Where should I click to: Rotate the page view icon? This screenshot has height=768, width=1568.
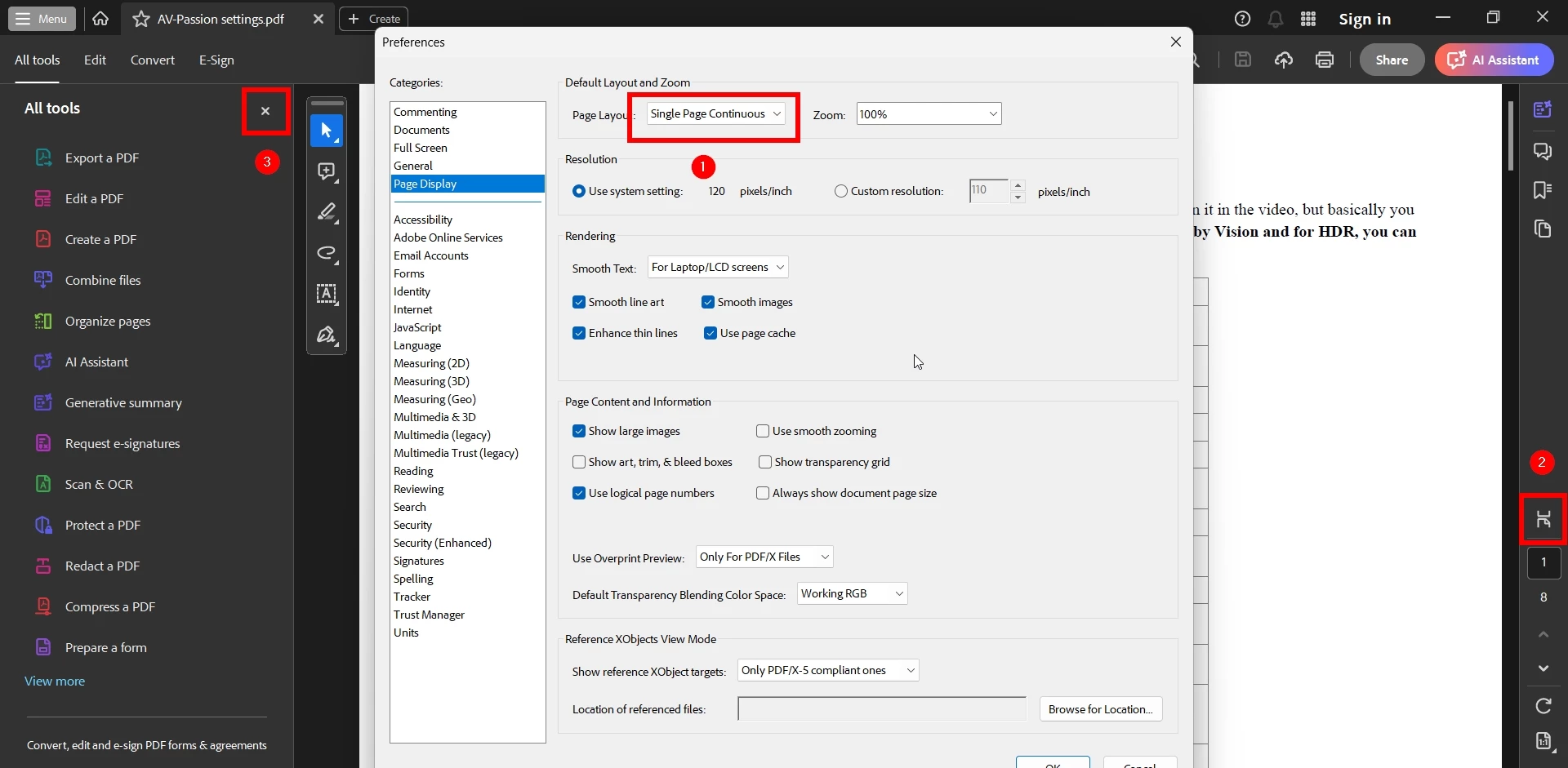pyautogui.click(x=1543, y=706)
